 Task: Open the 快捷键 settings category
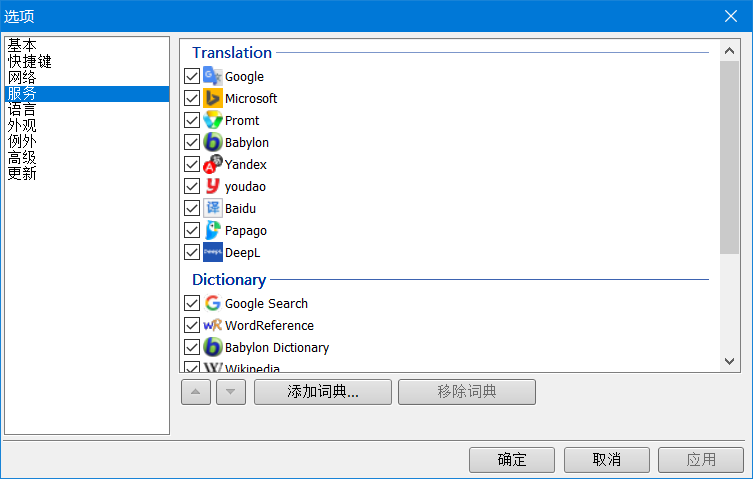[87, 61]
